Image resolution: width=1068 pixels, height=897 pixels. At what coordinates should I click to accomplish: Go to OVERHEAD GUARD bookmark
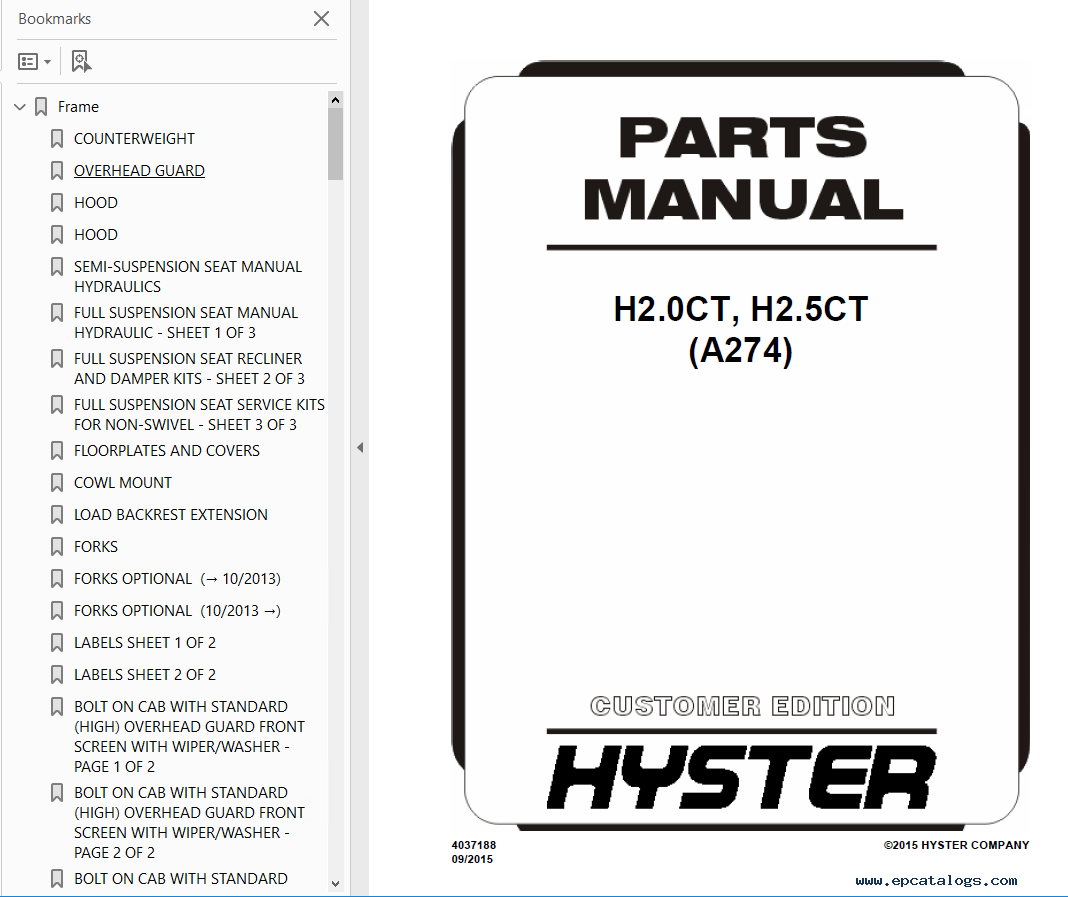[x=139, y=171]
